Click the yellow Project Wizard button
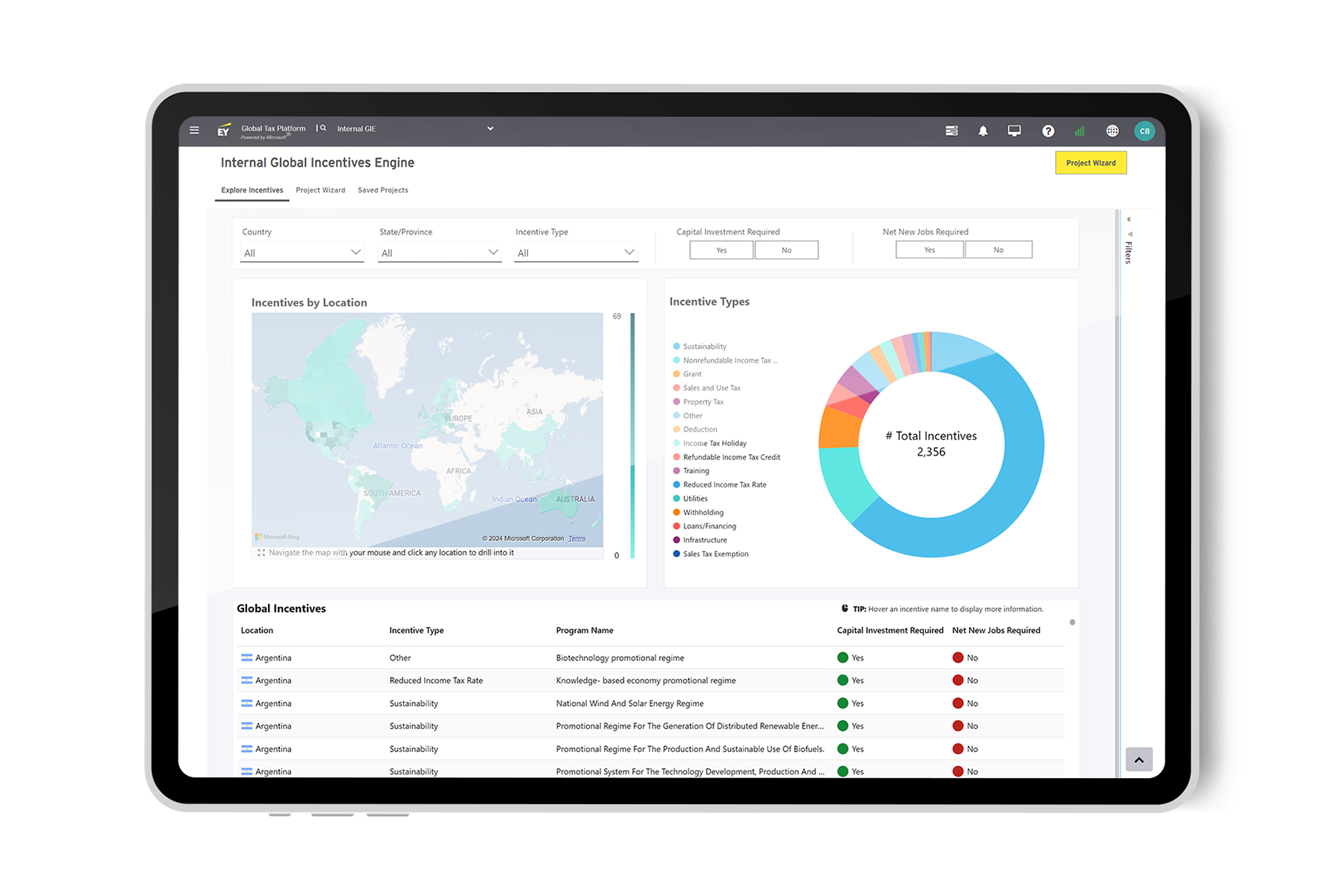Image resolution: width=1344 pixels, height=896 pixels. (1090, 163)
